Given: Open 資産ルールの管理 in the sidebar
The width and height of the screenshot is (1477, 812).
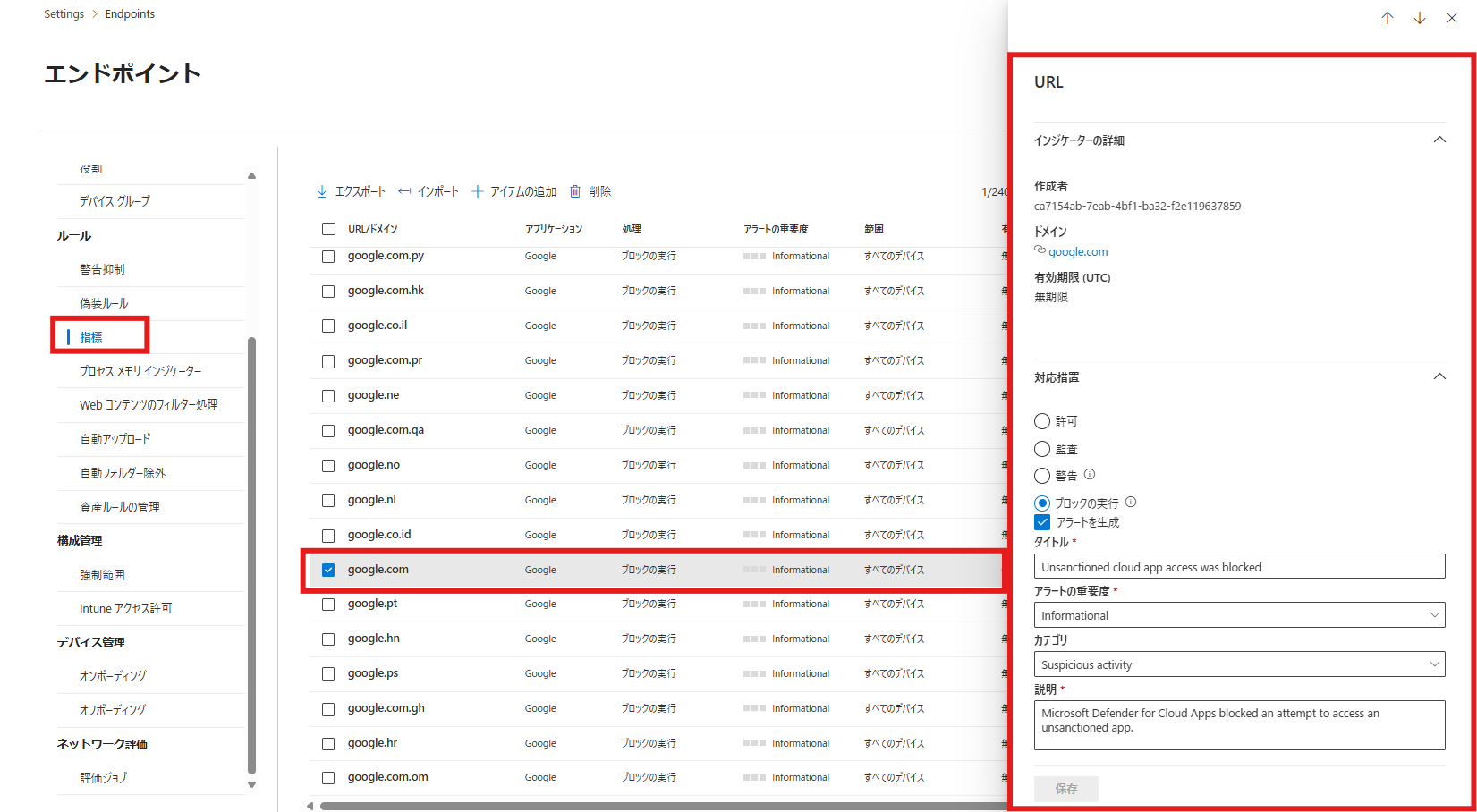Looking at the screenshot, I should [x=120, y=507].
